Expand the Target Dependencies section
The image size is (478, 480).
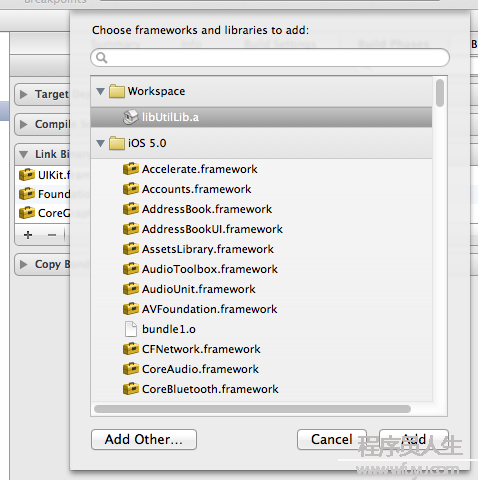click(x=23, y=94)
